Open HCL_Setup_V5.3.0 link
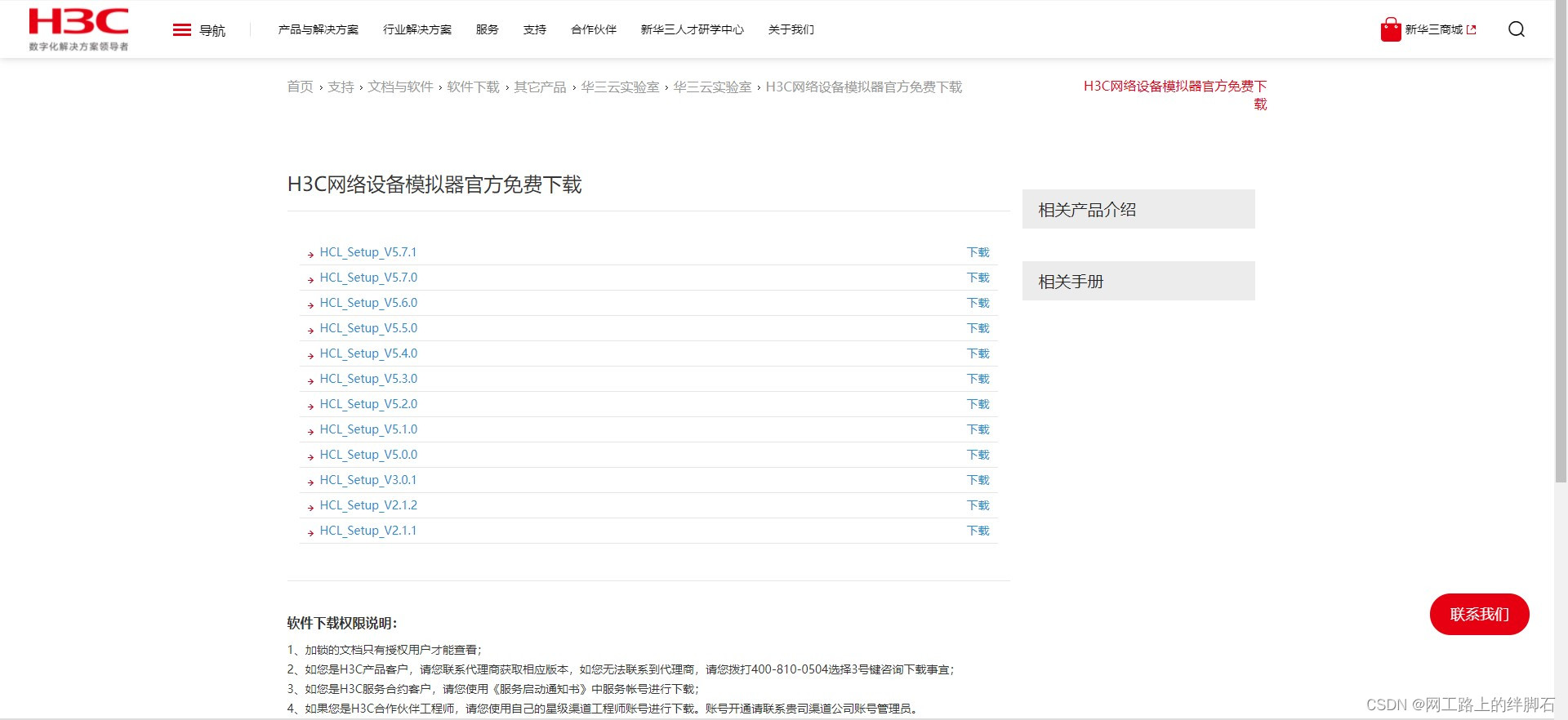The image size is (1568, 720). tap(368, 379)
